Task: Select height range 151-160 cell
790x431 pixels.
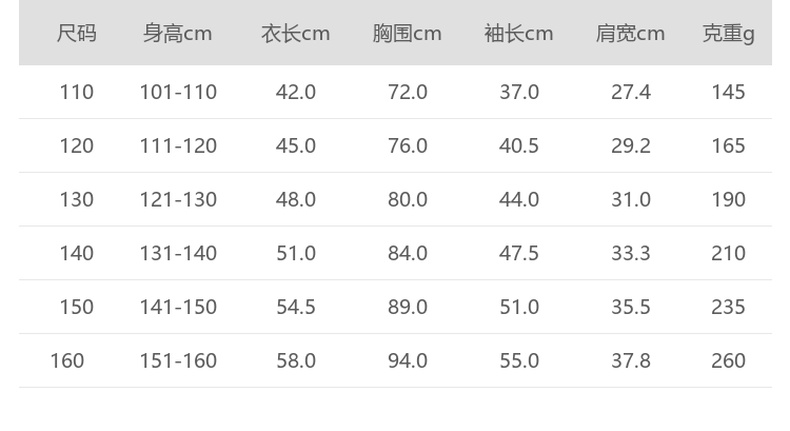Action: click(x=178, y=361)
